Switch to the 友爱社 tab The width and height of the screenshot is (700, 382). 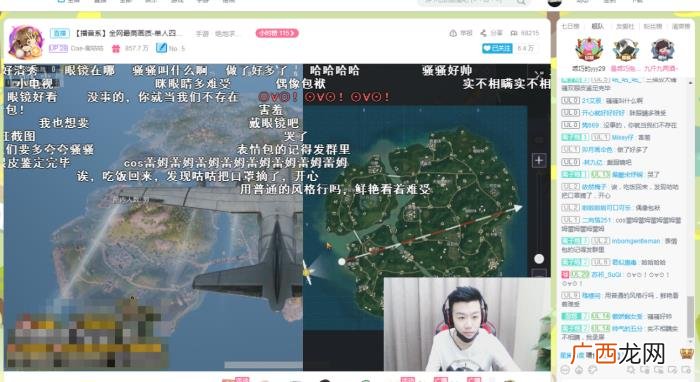(625, 26)
